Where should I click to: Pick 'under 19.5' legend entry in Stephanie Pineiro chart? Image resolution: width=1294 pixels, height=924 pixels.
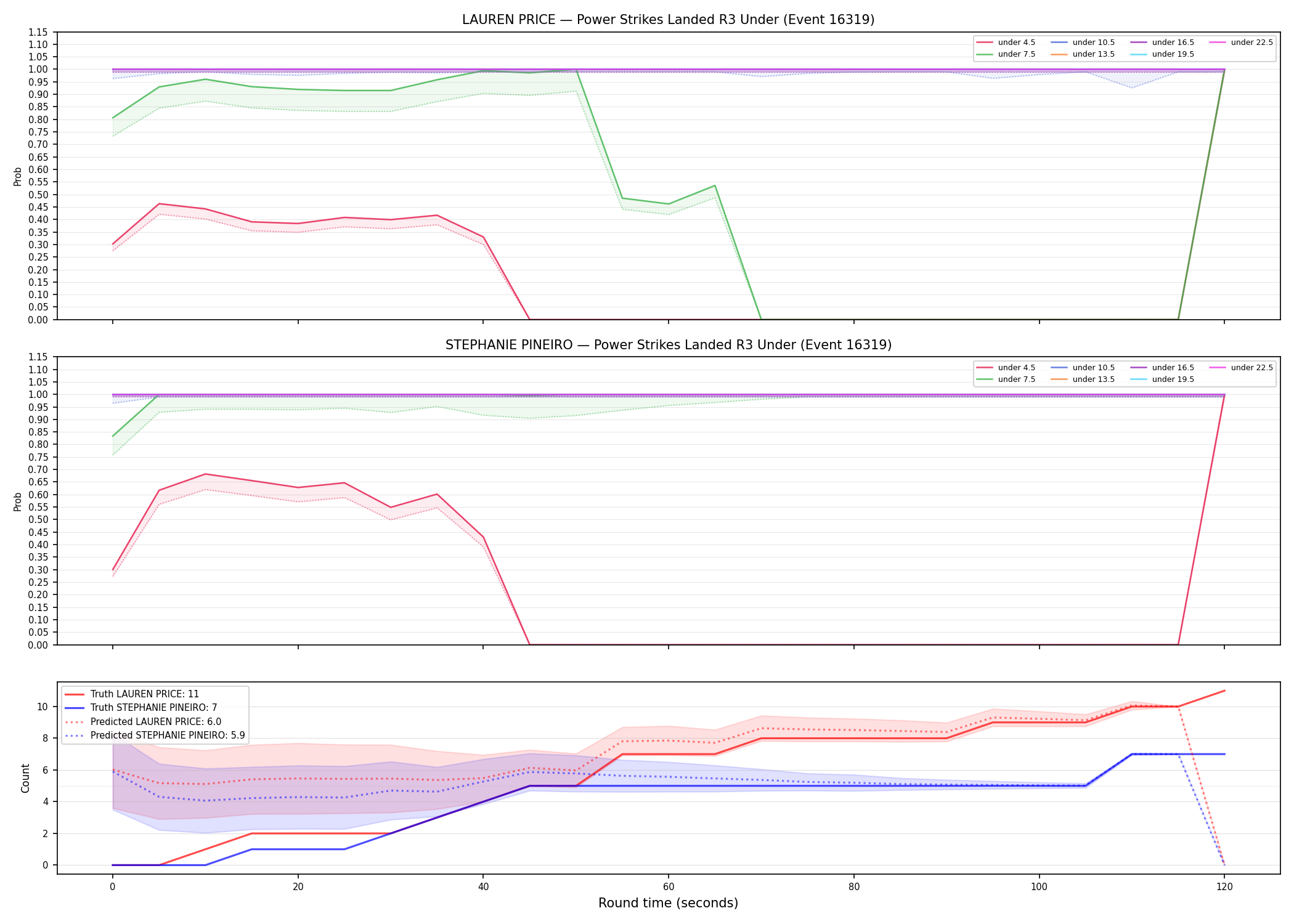click(x=1163, y=379)
